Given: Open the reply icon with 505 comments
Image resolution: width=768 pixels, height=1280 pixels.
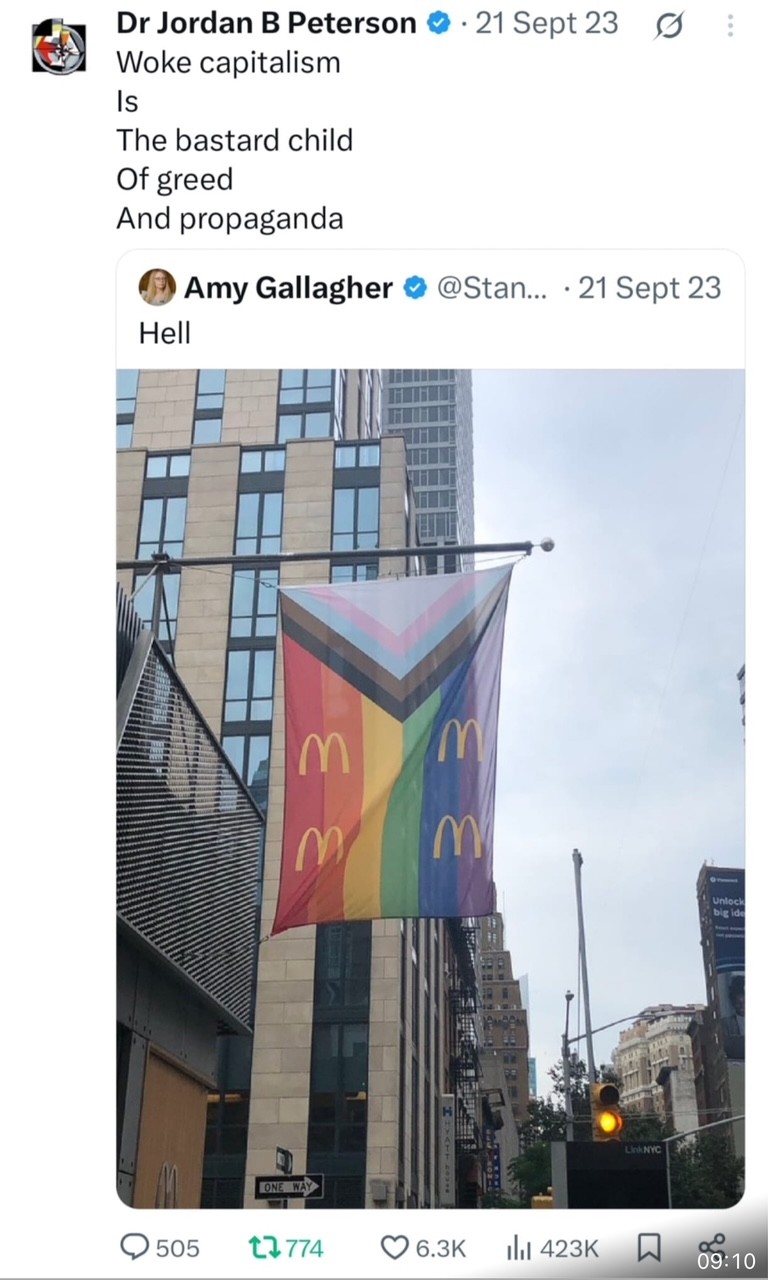Looking at the screenshot, I should pos(135,1246).
